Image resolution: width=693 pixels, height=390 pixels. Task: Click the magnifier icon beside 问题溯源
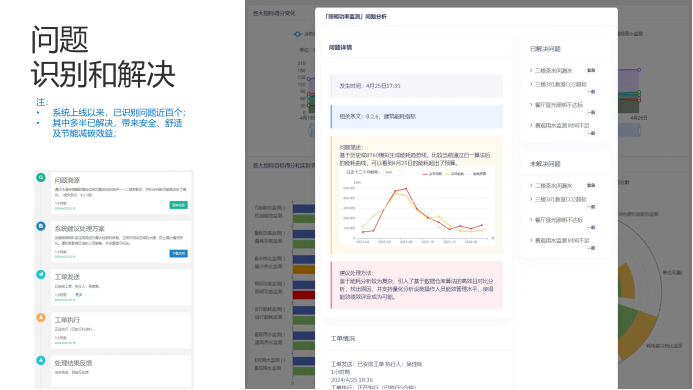click(x=41, y=177)
